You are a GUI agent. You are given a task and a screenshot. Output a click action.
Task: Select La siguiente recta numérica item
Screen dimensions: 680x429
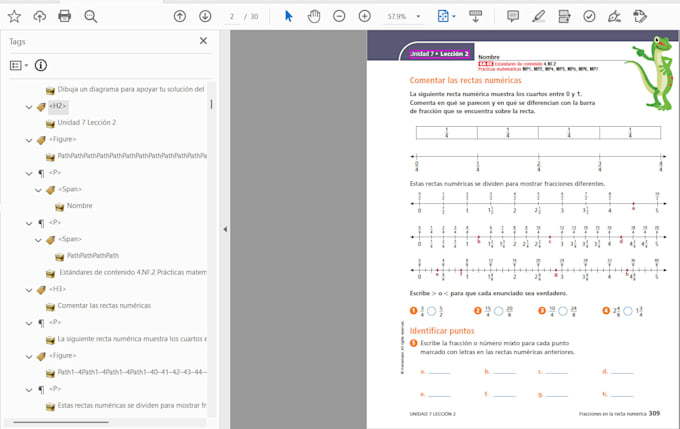click(x=132, y=339)
